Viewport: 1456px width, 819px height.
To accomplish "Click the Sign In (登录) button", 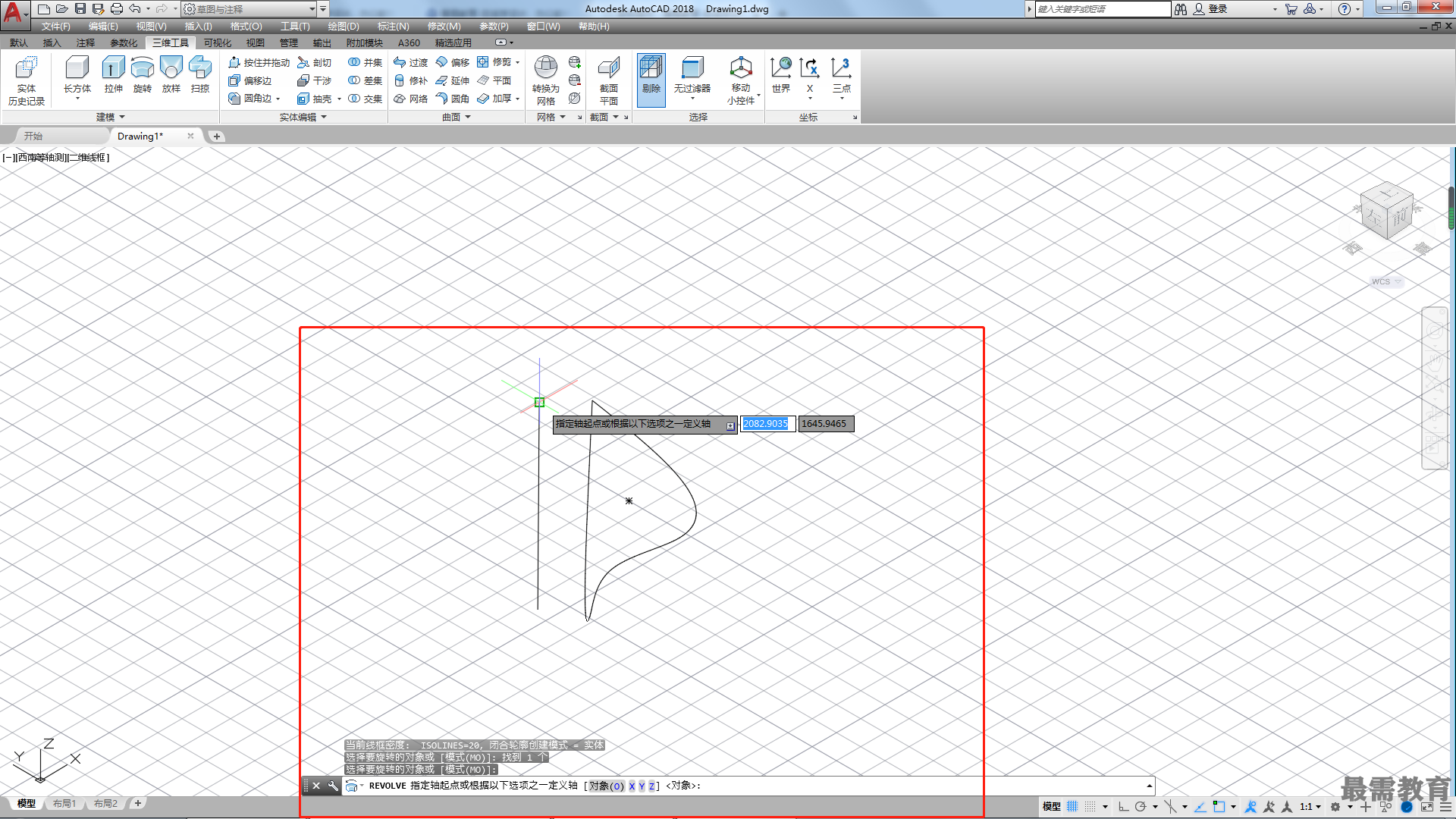I will coord(1210,9).
